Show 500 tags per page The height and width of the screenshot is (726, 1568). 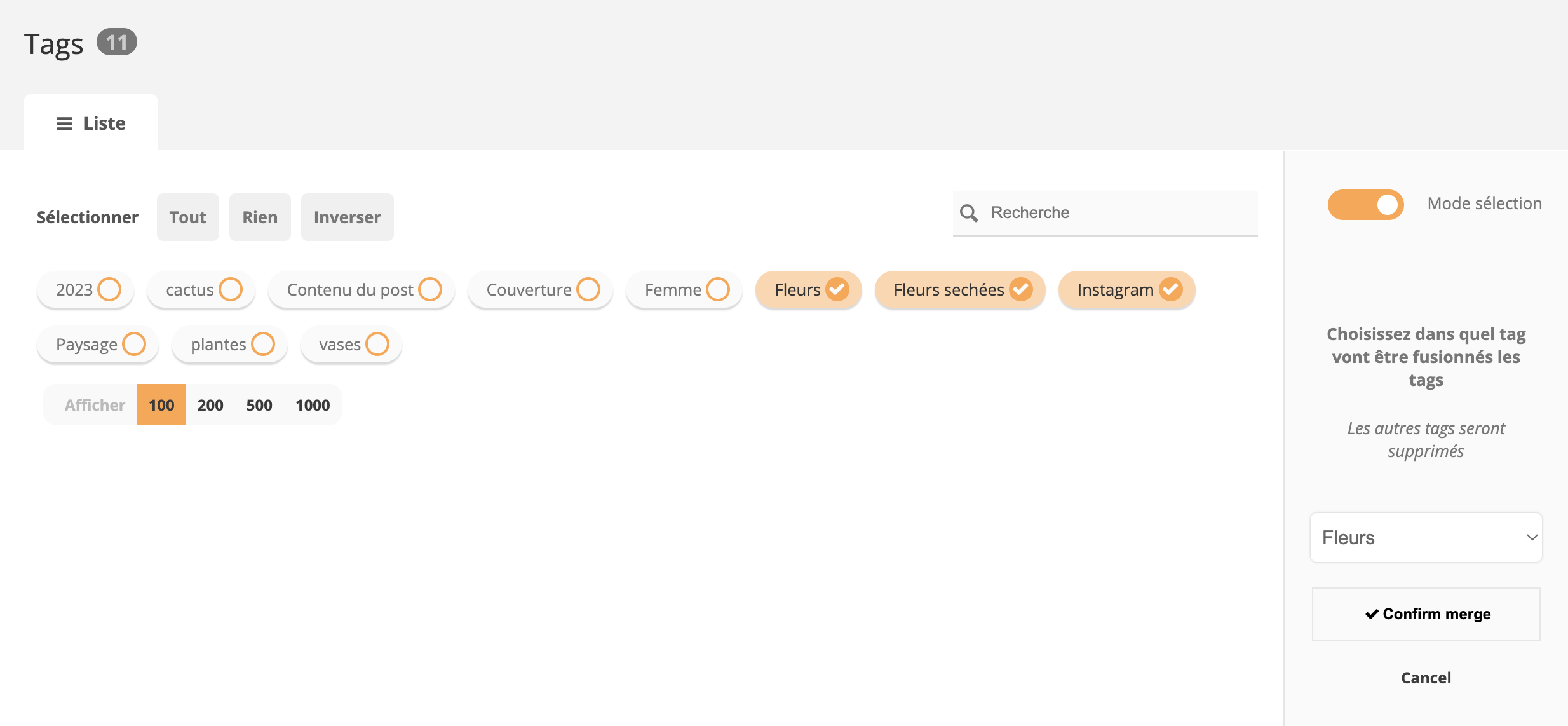point(259,404)
